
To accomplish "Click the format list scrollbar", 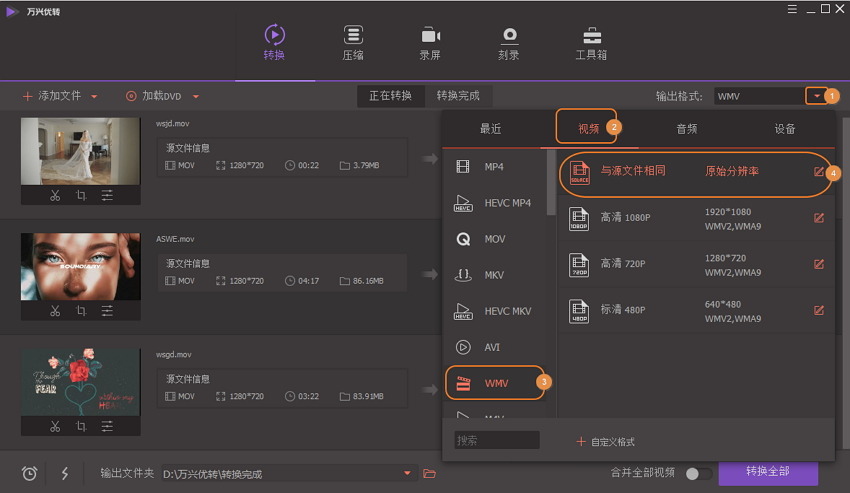I will click(551, 183).
